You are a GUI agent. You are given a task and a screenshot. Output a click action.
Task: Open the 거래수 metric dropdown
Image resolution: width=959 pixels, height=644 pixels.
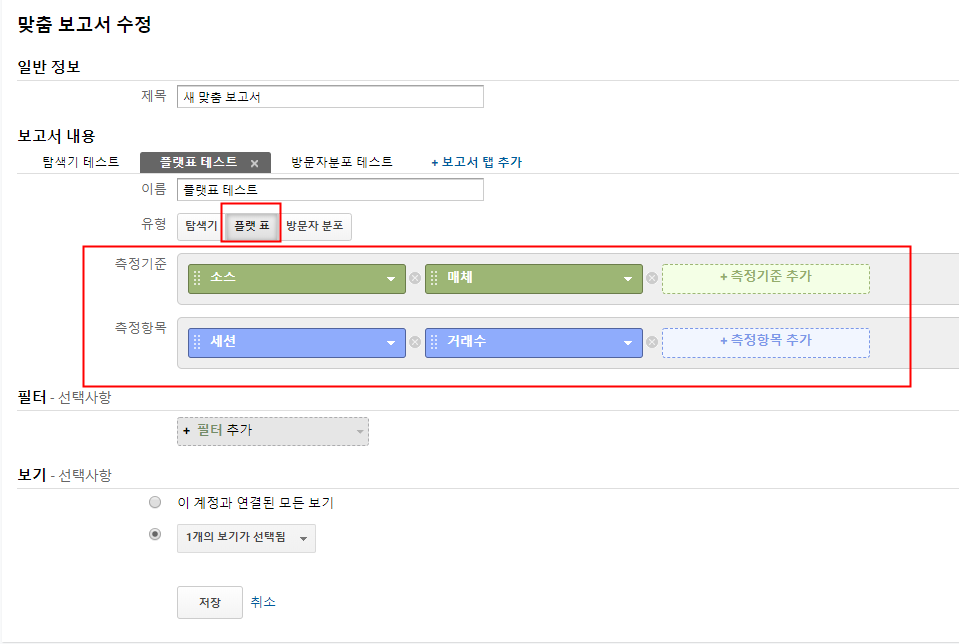pyautogui.click(x=628, y=343)
